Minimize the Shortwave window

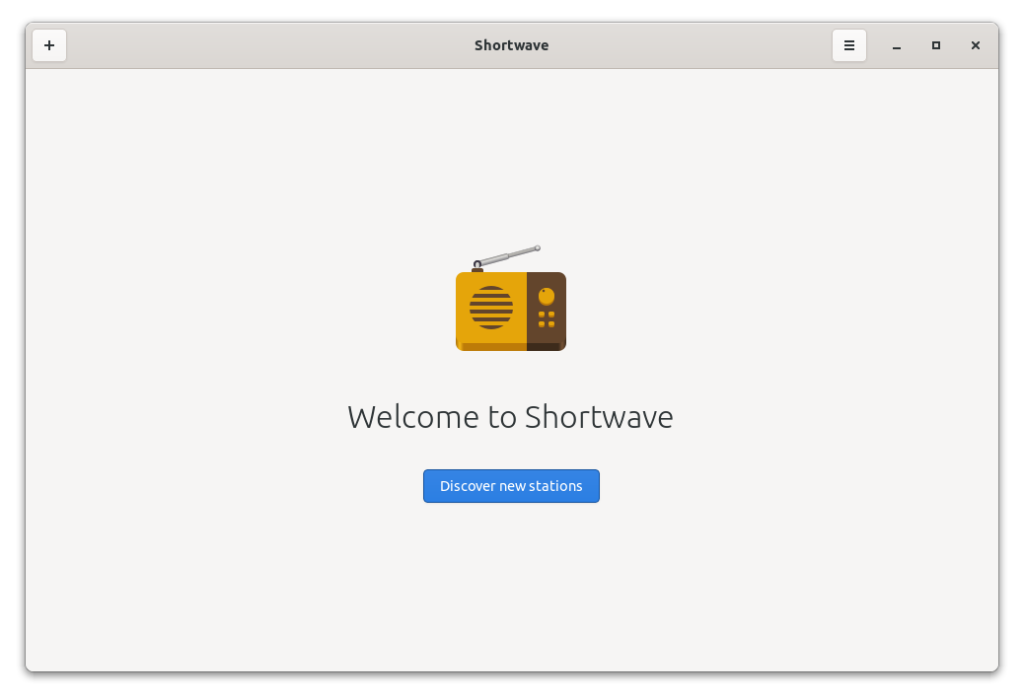pos(897,46)
